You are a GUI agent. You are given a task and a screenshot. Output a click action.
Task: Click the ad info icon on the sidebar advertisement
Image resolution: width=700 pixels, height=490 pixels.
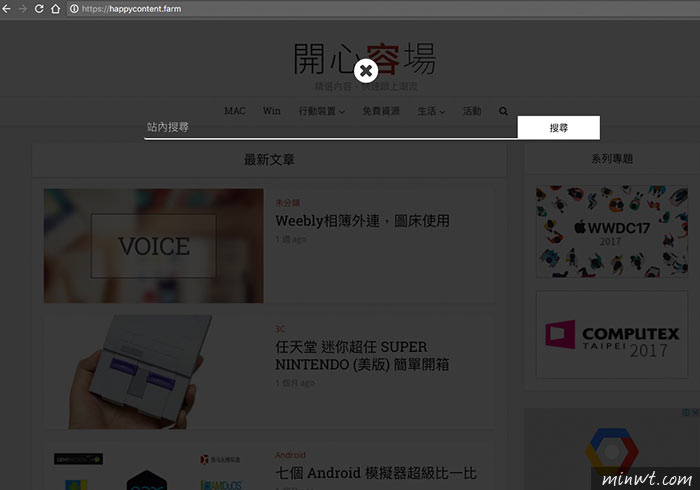686,412
